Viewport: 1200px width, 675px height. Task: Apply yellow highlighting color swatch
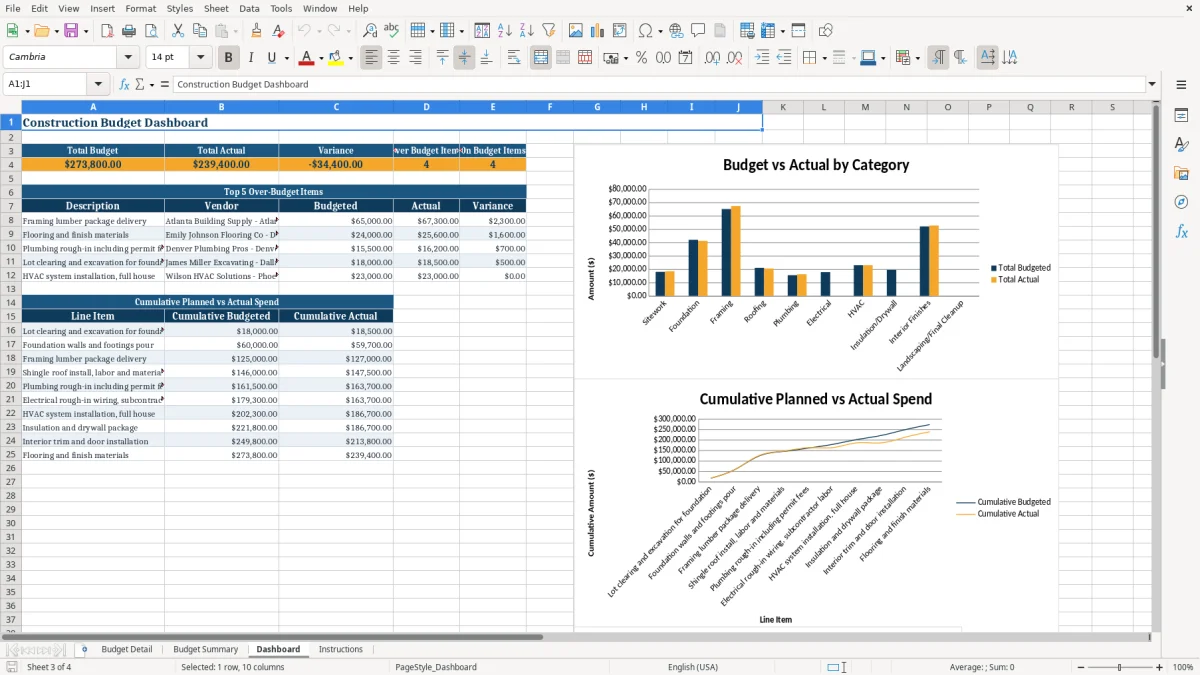[x=336, y=58]
